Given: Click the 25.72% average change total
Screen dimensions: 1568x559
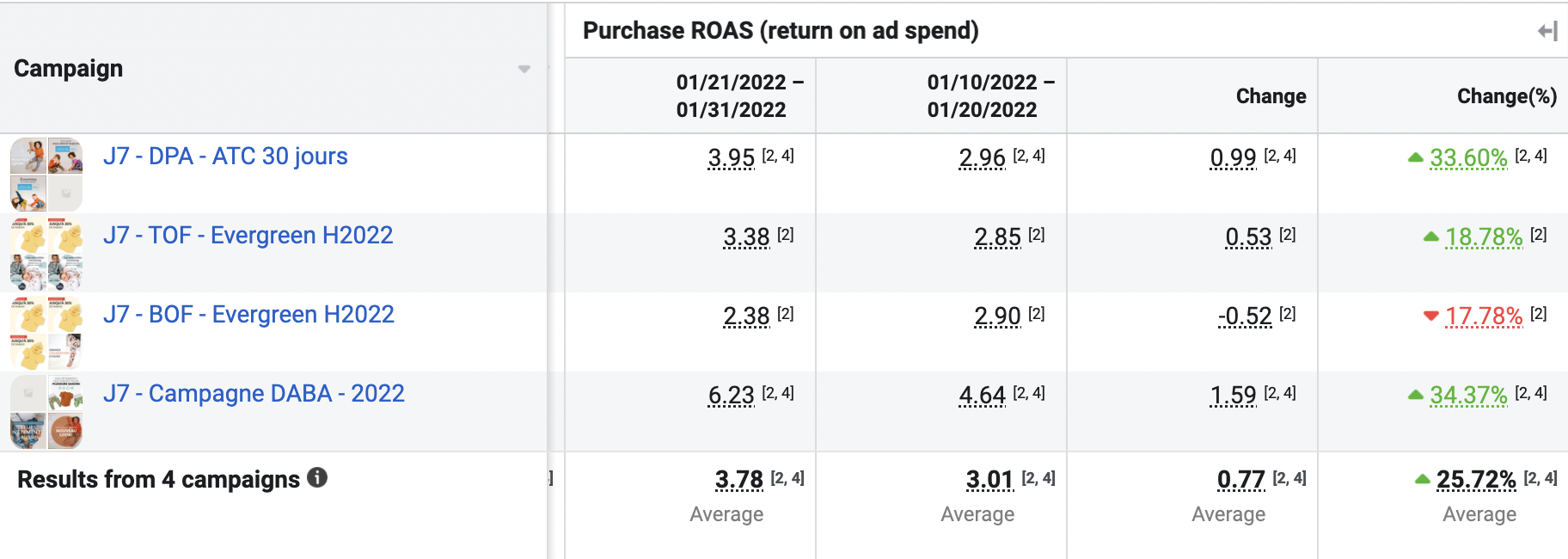Looking at the screenshot, I should 1476,480.
